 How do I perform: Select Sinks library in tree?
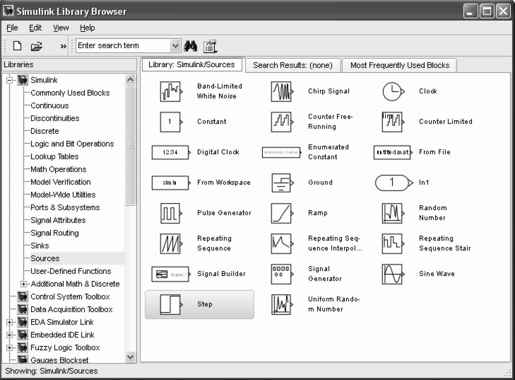[40, 246]
